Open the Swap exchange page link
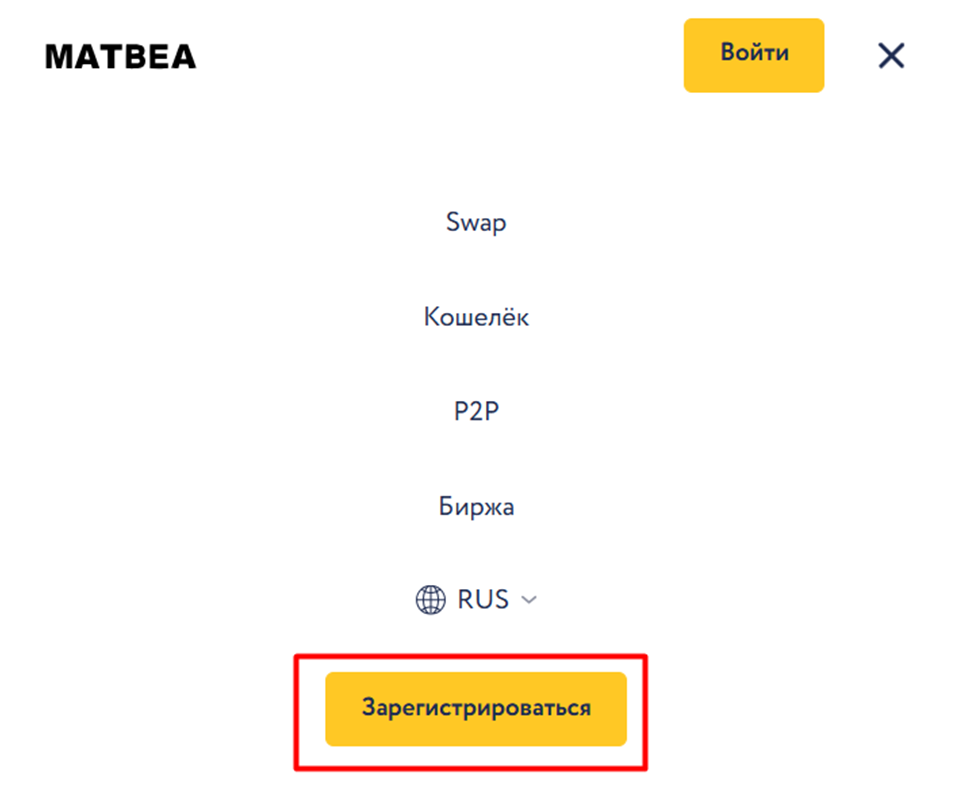This screenshot has width=978, height=812. pos(476,222)
